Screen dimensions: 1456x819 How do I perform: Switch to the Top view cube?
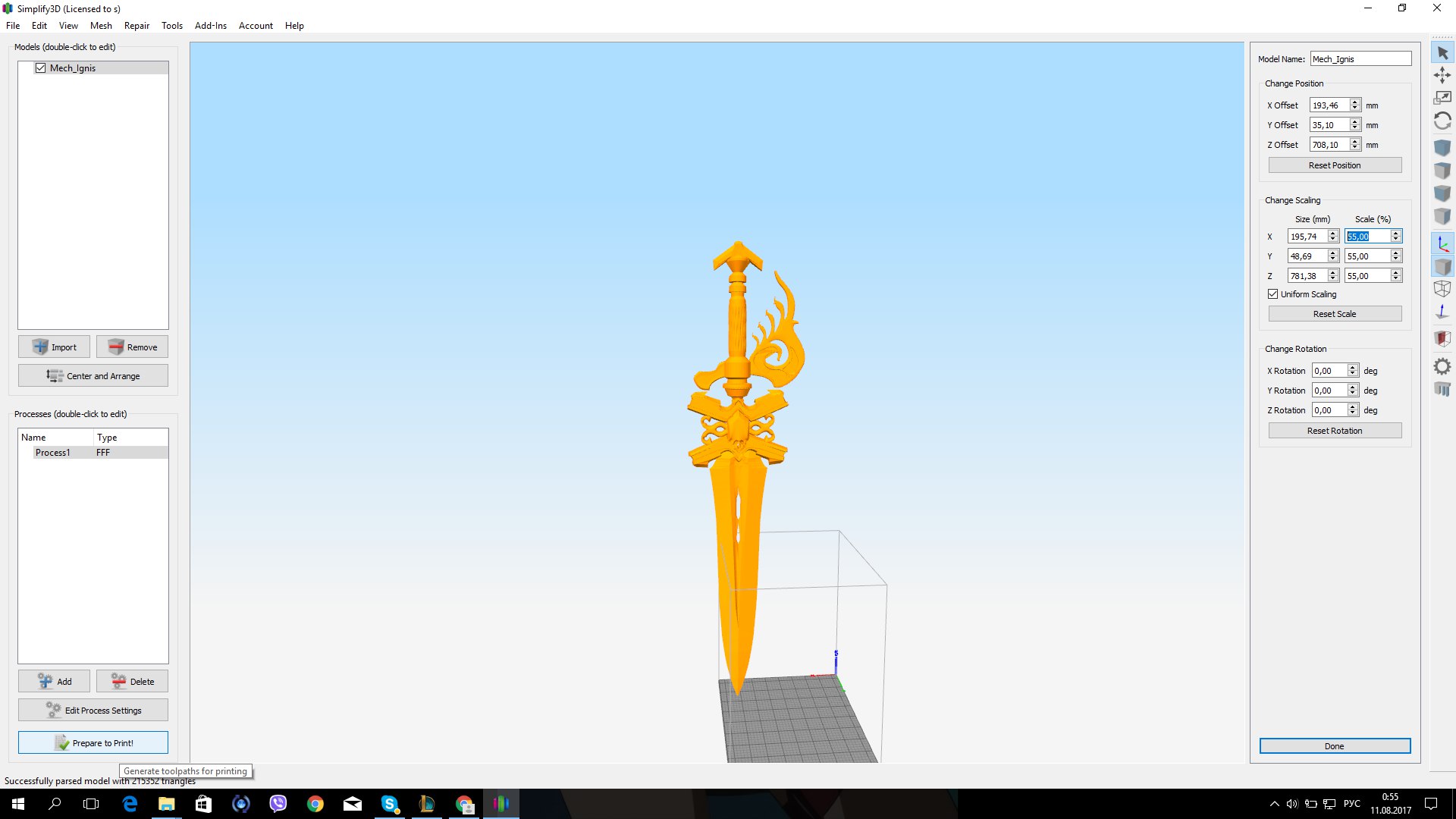click(x=1442, y=170)
